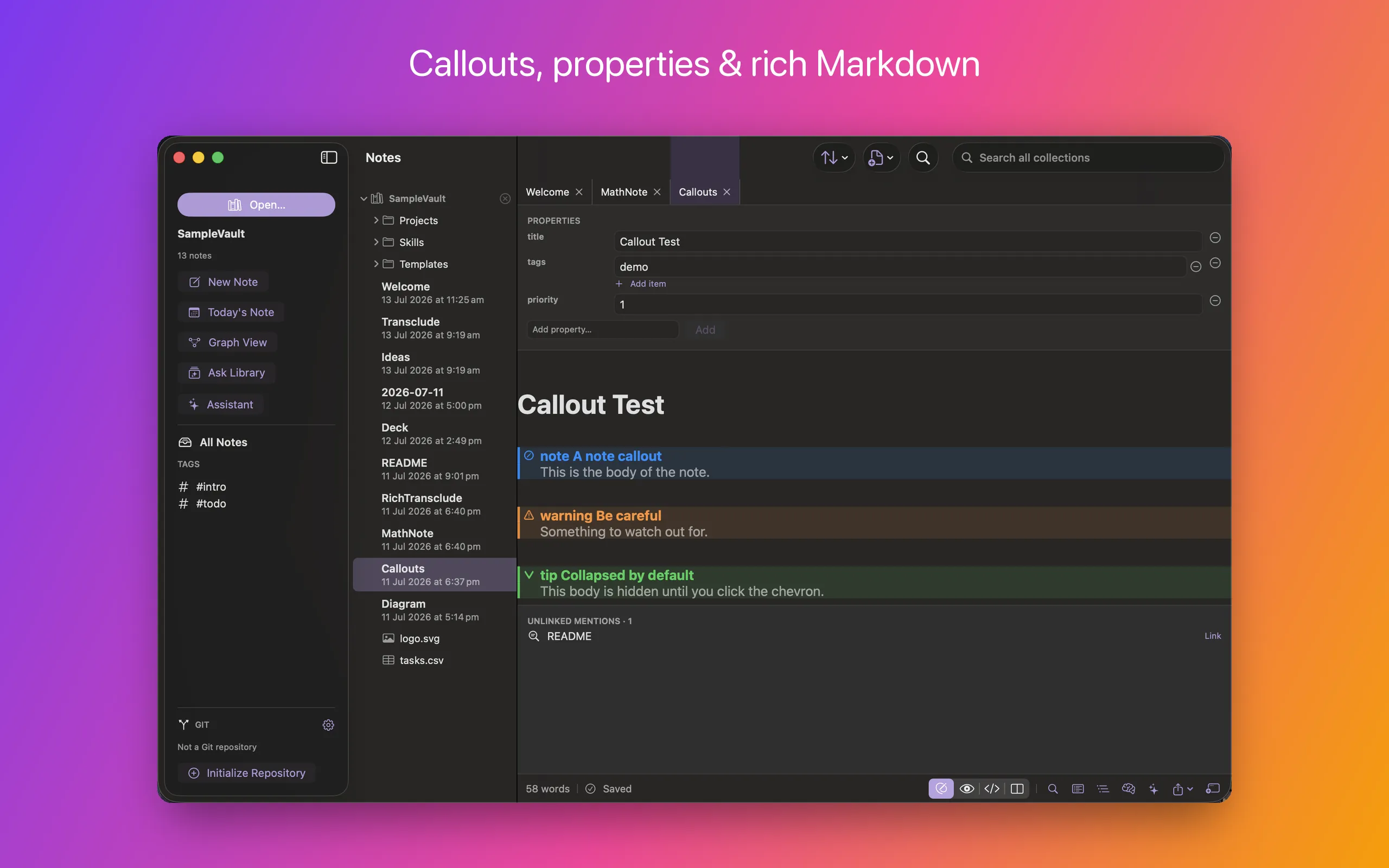Create a New Note
This screenshot has width=1389, height=868.
tap(224, 282)
